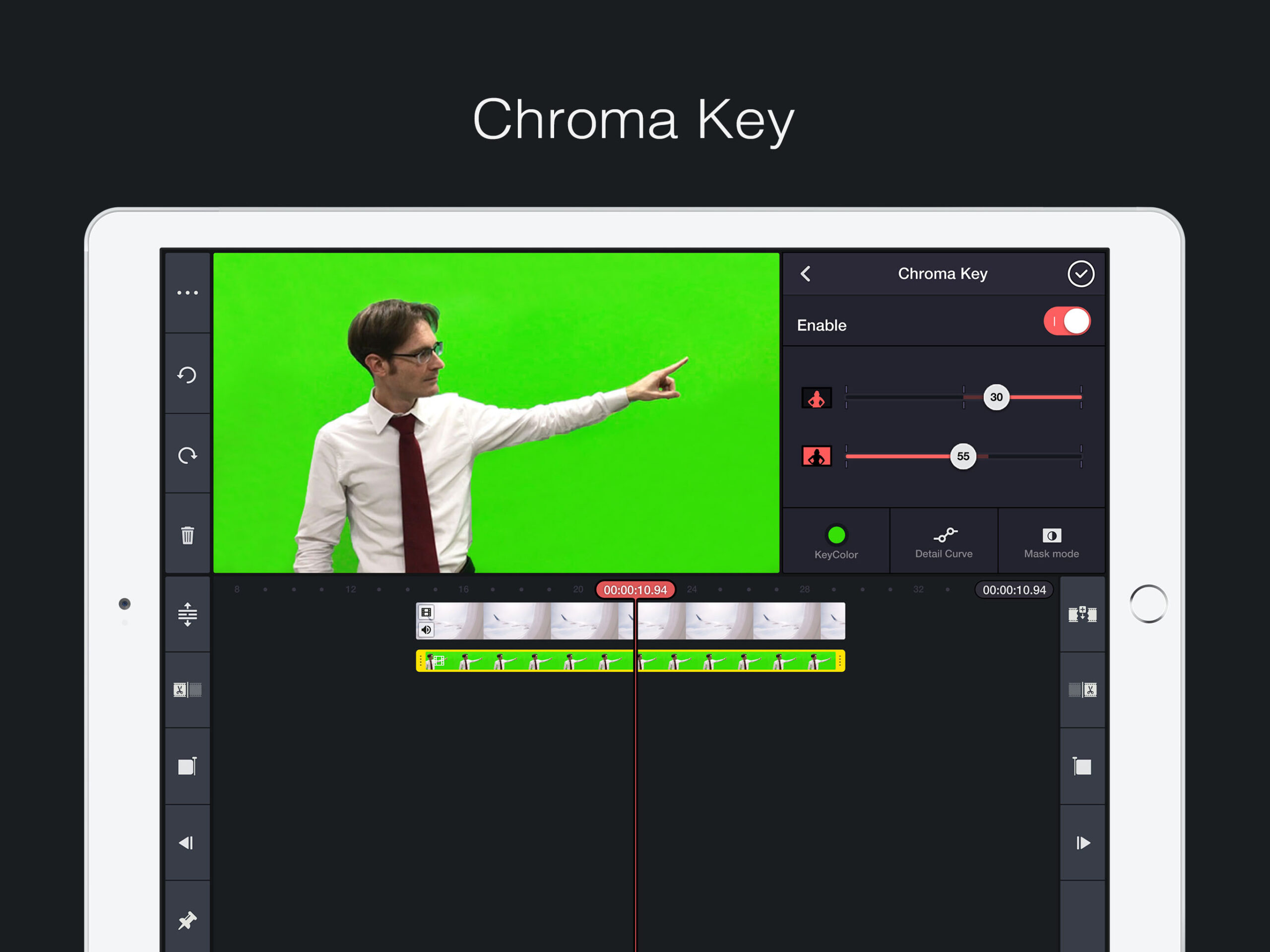This screenshot has height=952, width=1270.
Task: Pick the green KeyColor swatch
Action: [836, 535]
